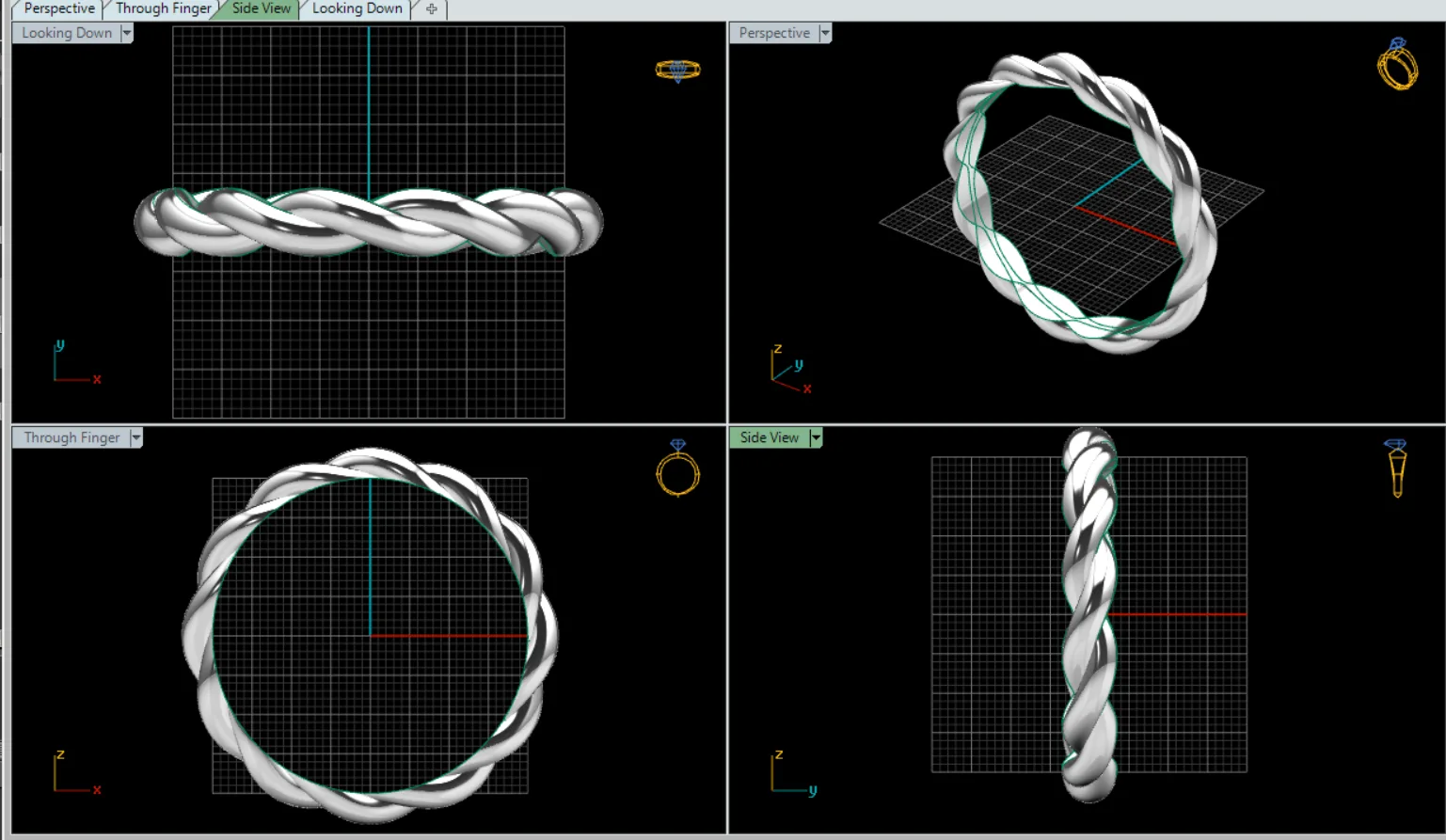Click the ZX axis indicator in Through Finger viewport
This screenshot has height=840, width=1446.
point(75,772)
